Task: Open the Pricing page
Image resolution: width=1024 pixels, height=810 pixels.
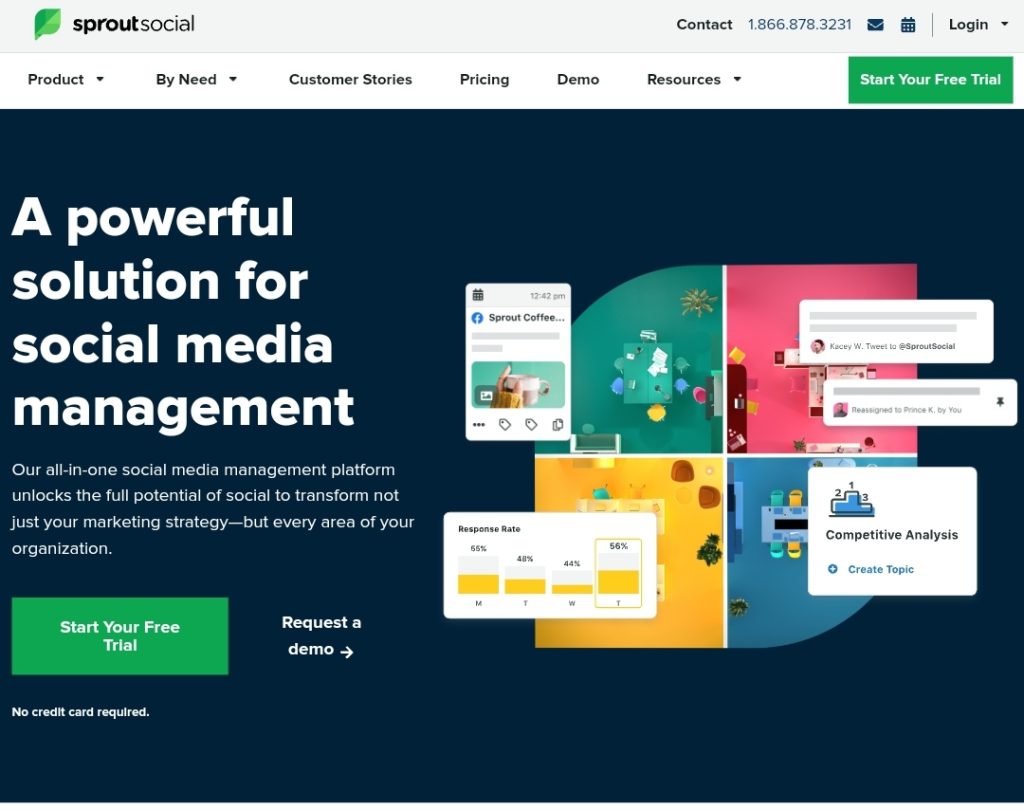Action: click(x=484, y=79)
